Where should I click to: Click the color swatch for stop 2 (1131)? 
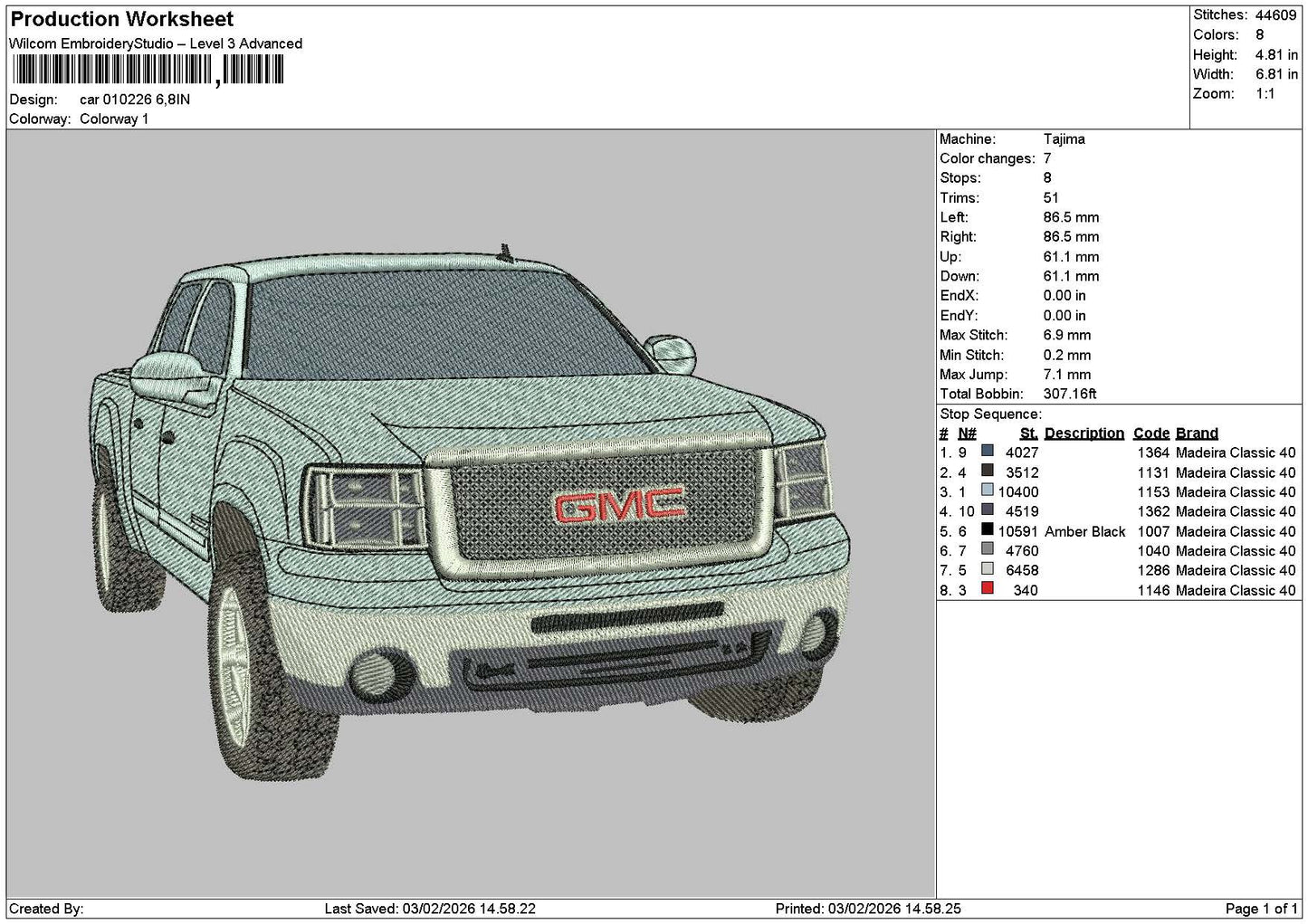pyautogui.click(x=988, y=471)
